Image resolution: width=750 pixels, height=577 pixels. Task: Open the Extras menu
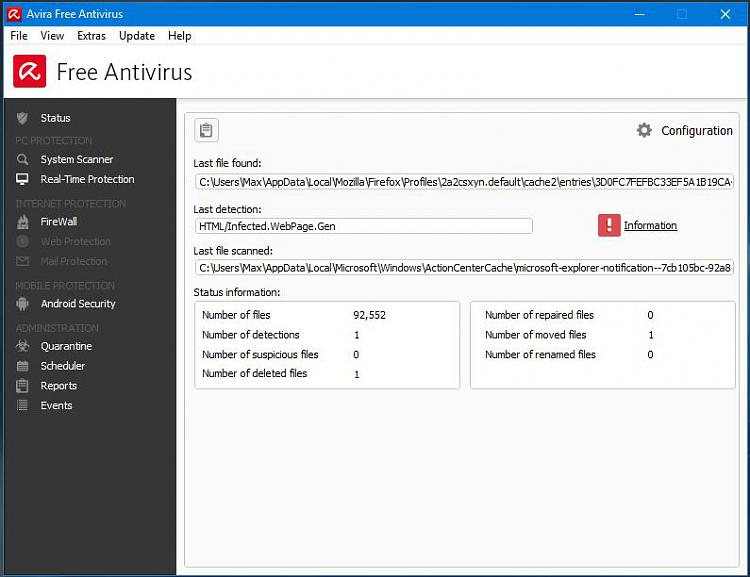tap(91, 36)
